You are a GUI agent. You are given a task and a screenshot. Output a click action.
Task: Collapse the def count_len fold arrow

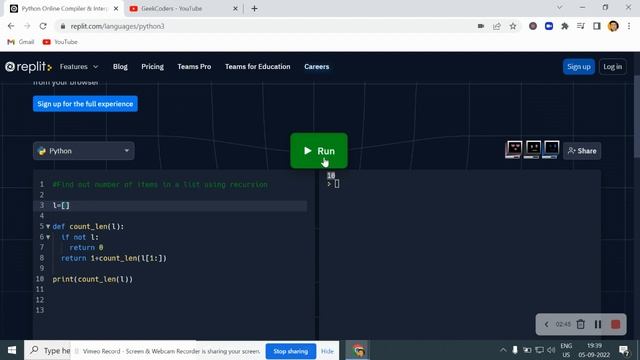(x=48, y=226)
